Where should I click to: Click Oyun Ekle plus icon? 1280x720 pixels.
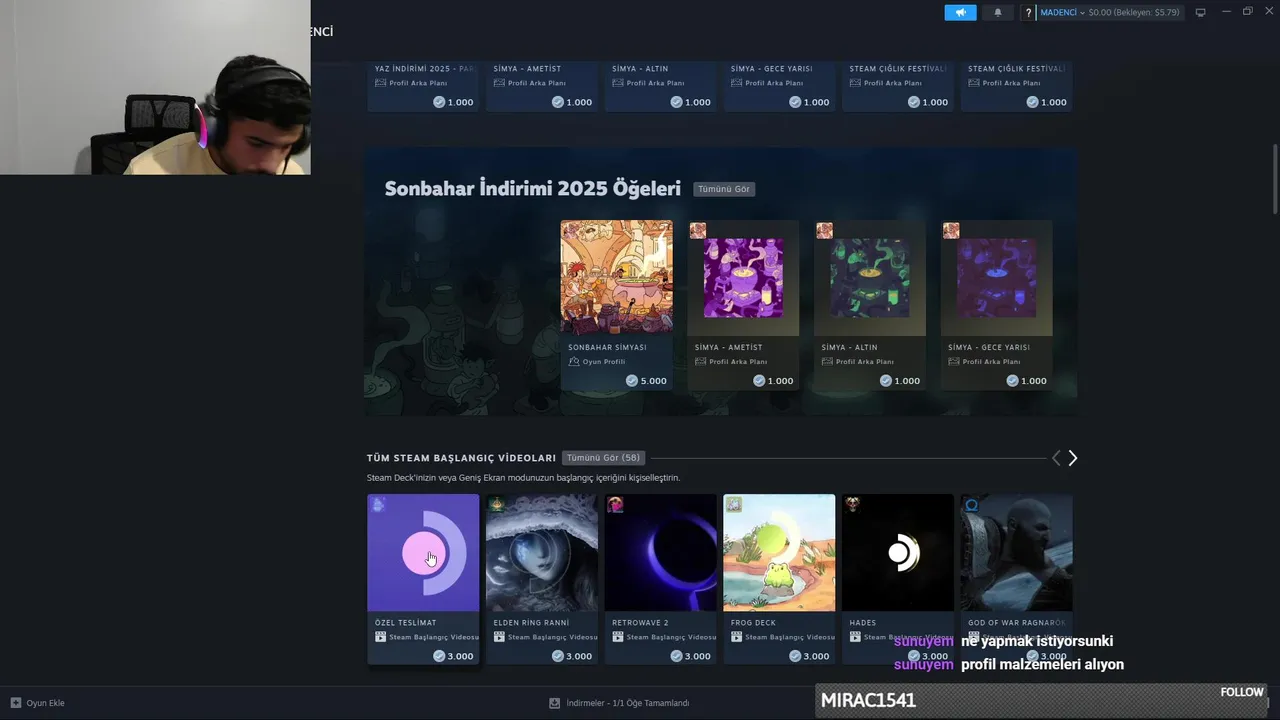(x=16, y=703)
